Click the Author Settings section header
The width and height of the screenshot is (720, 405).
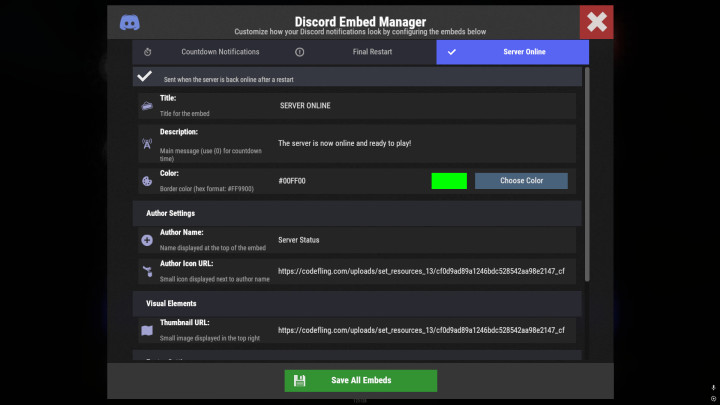click(x=357, y=213)
